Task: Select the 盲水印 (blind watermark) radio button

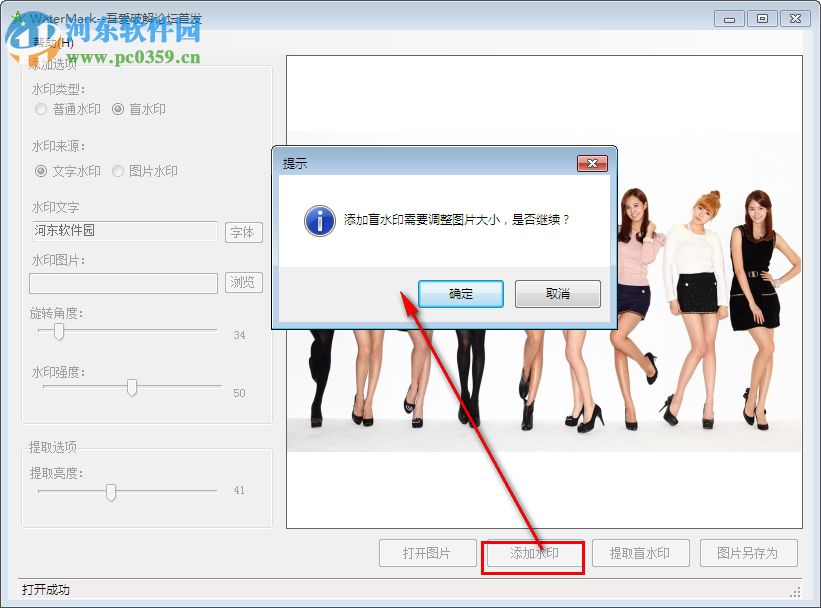Action: [x=118, y=110]
